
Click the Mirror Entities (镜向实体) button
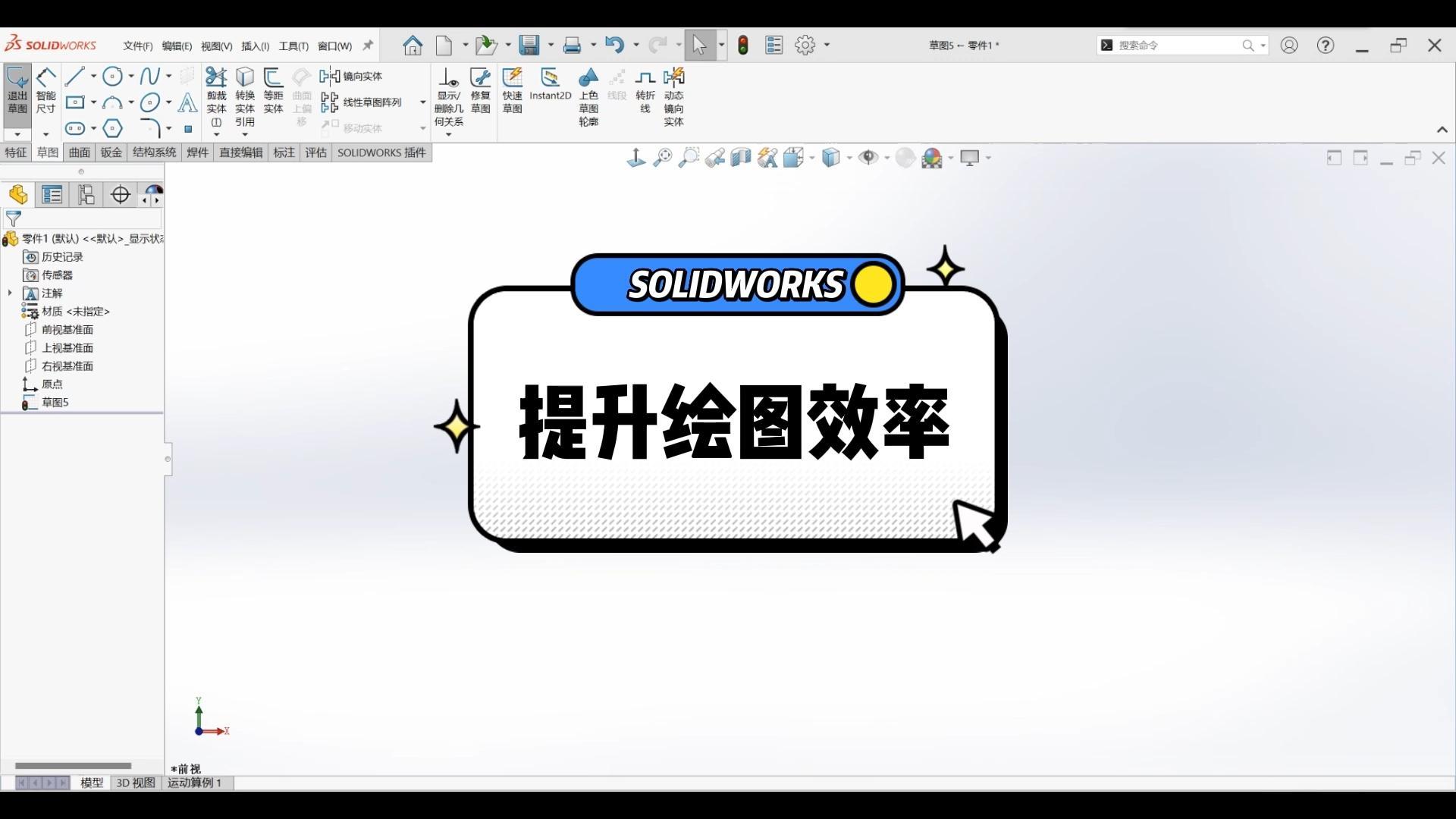[352, 76]
